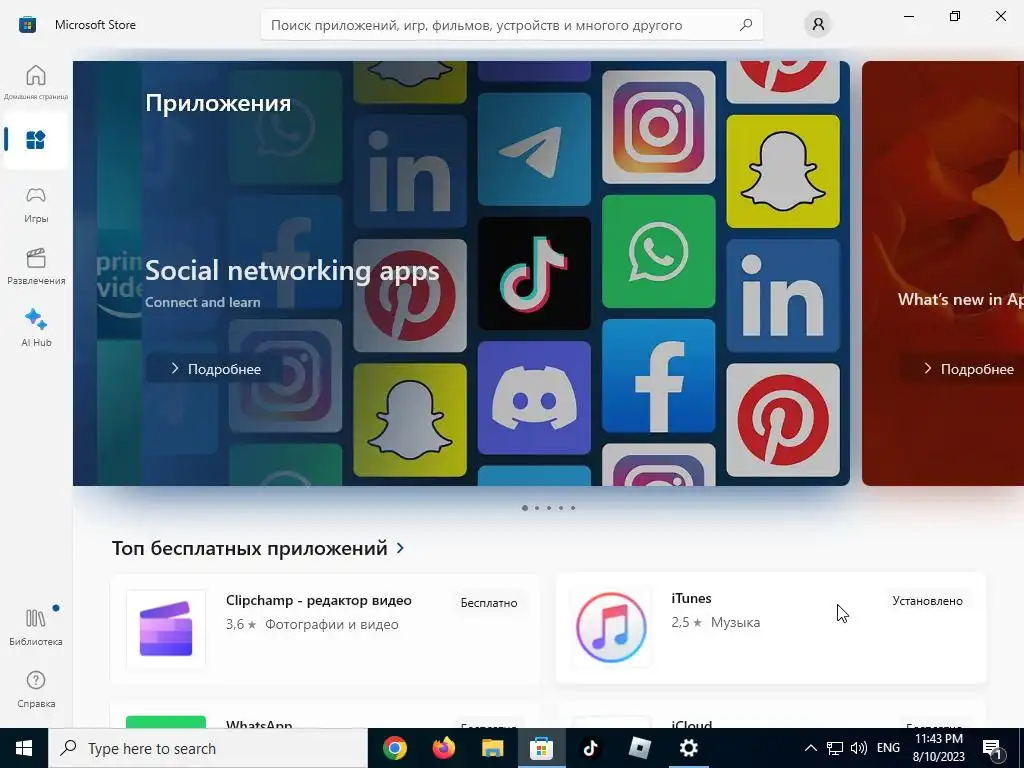Open File Explorer from the taskbar

point(492,748)
